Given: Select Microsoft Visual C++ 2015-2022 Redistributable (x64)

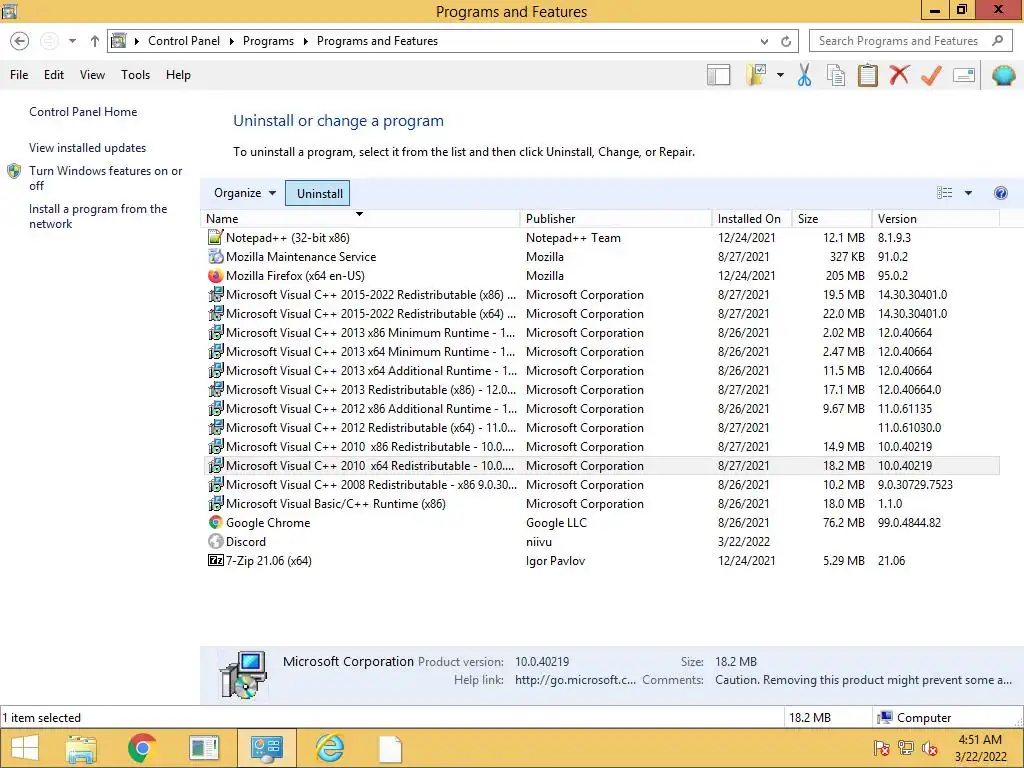Looking at the screenshot, I should 601,313.
